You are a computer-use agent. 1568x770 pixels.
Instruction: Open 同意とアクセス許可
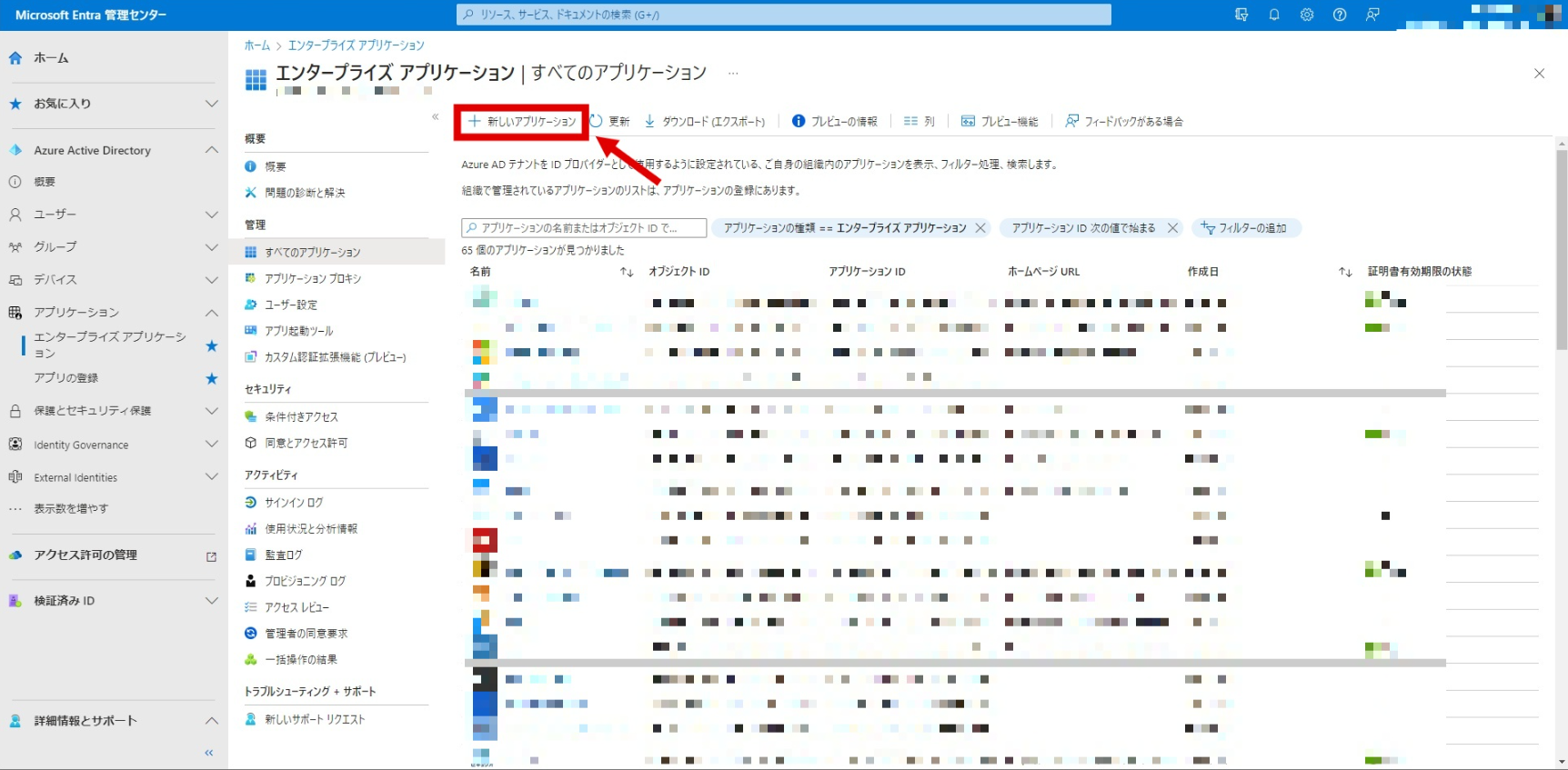coord(307,443)
